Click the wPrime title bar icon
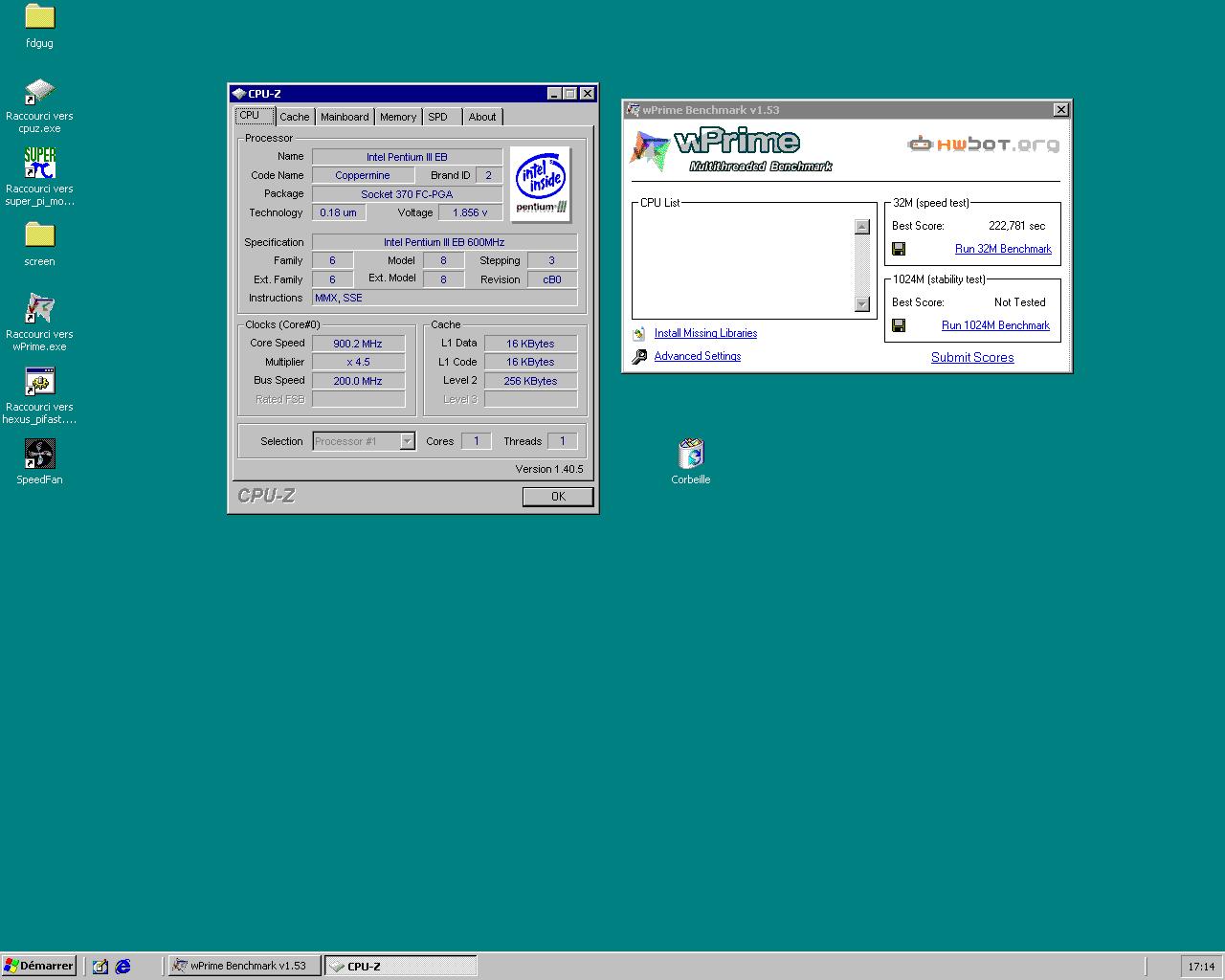Screen dimensions: 1225x980 point(633,110)
